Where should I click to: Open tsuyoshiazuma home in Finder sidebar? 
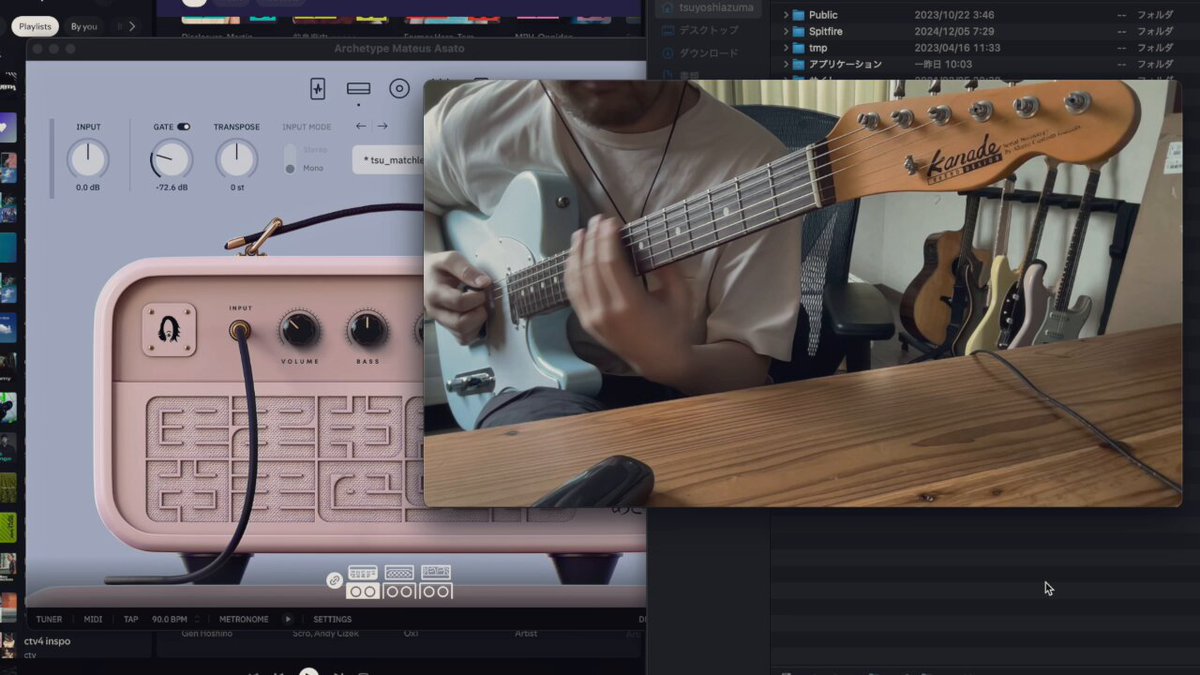coord(710,8)
